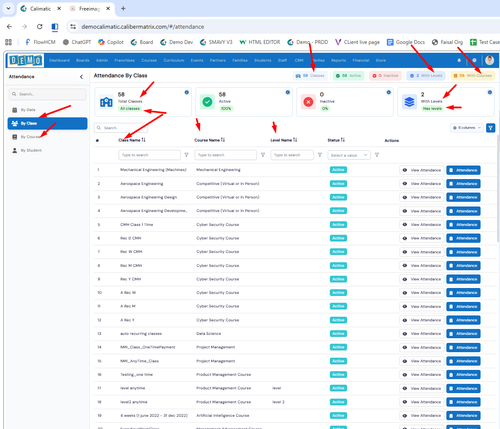Image resolution: width=500 pixels, height=429 pixels.
Task: Click the With Levels layers icon
Action: click(x=409, y=102)
